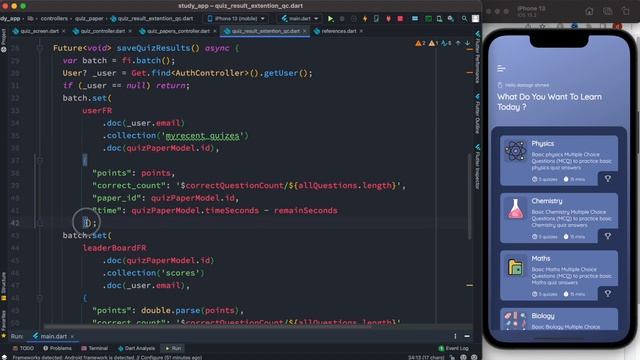Open the Run panel options (three dots)

click(x=455, y=336)
